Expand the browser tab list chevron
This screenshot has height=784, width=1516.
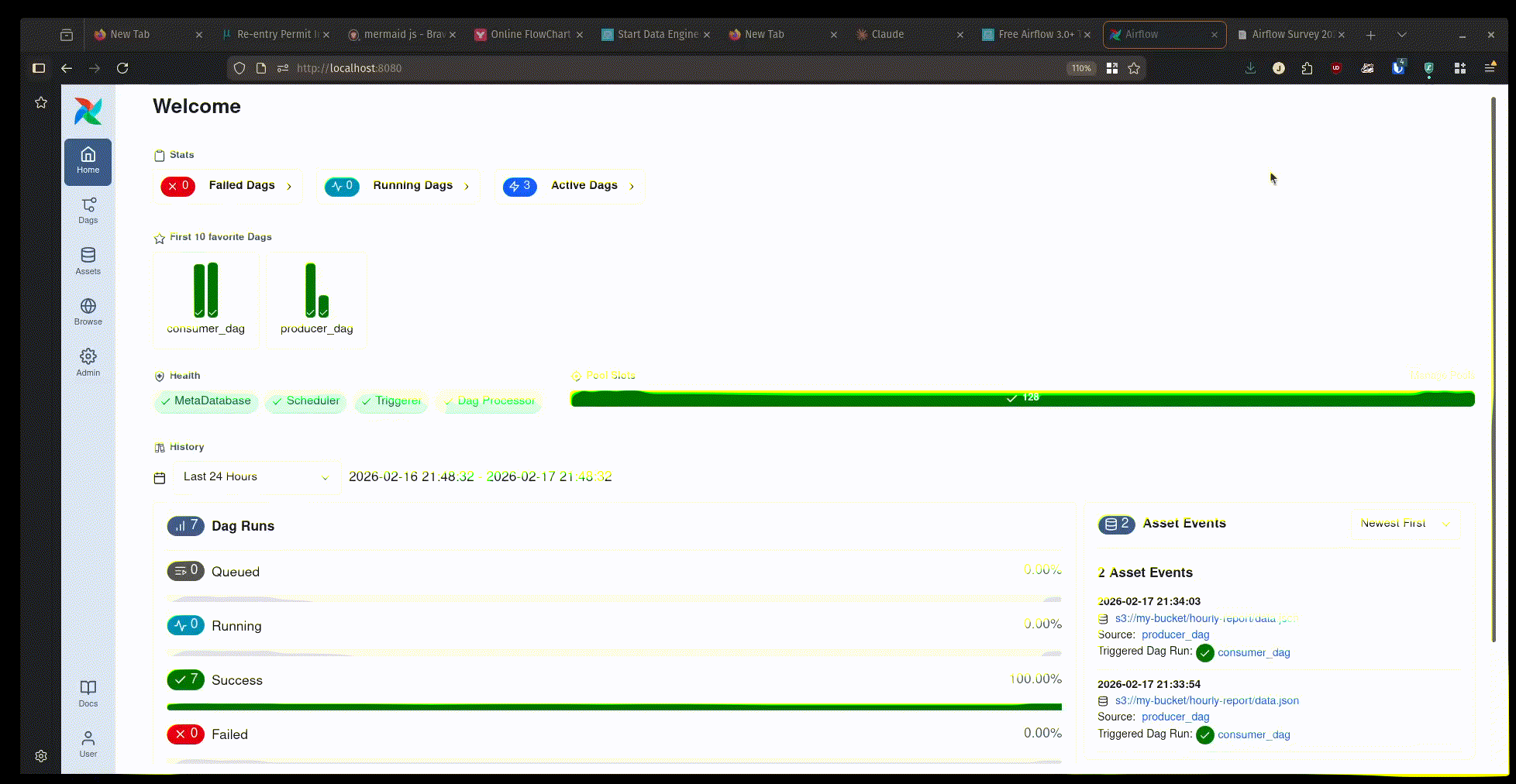[x=1401, y=35]
